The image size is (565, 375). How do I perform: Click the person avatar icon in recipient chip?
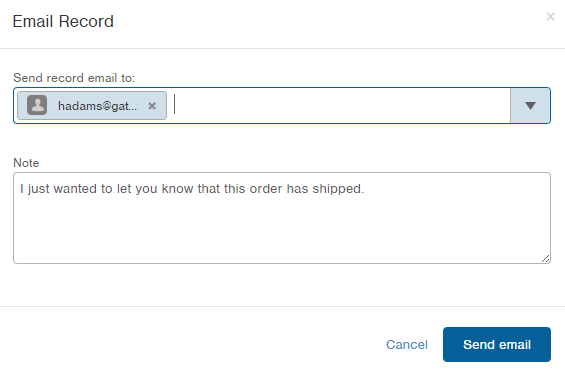(37, 105)
